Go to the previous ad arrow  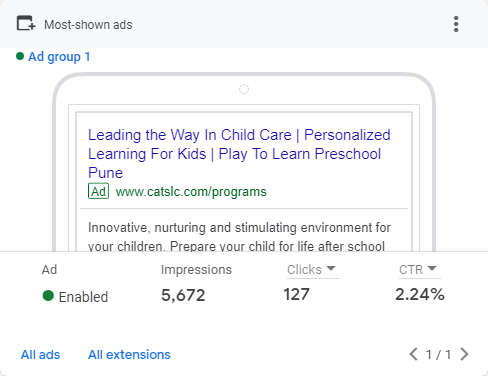pyautogui.click(x=414, y=354)
